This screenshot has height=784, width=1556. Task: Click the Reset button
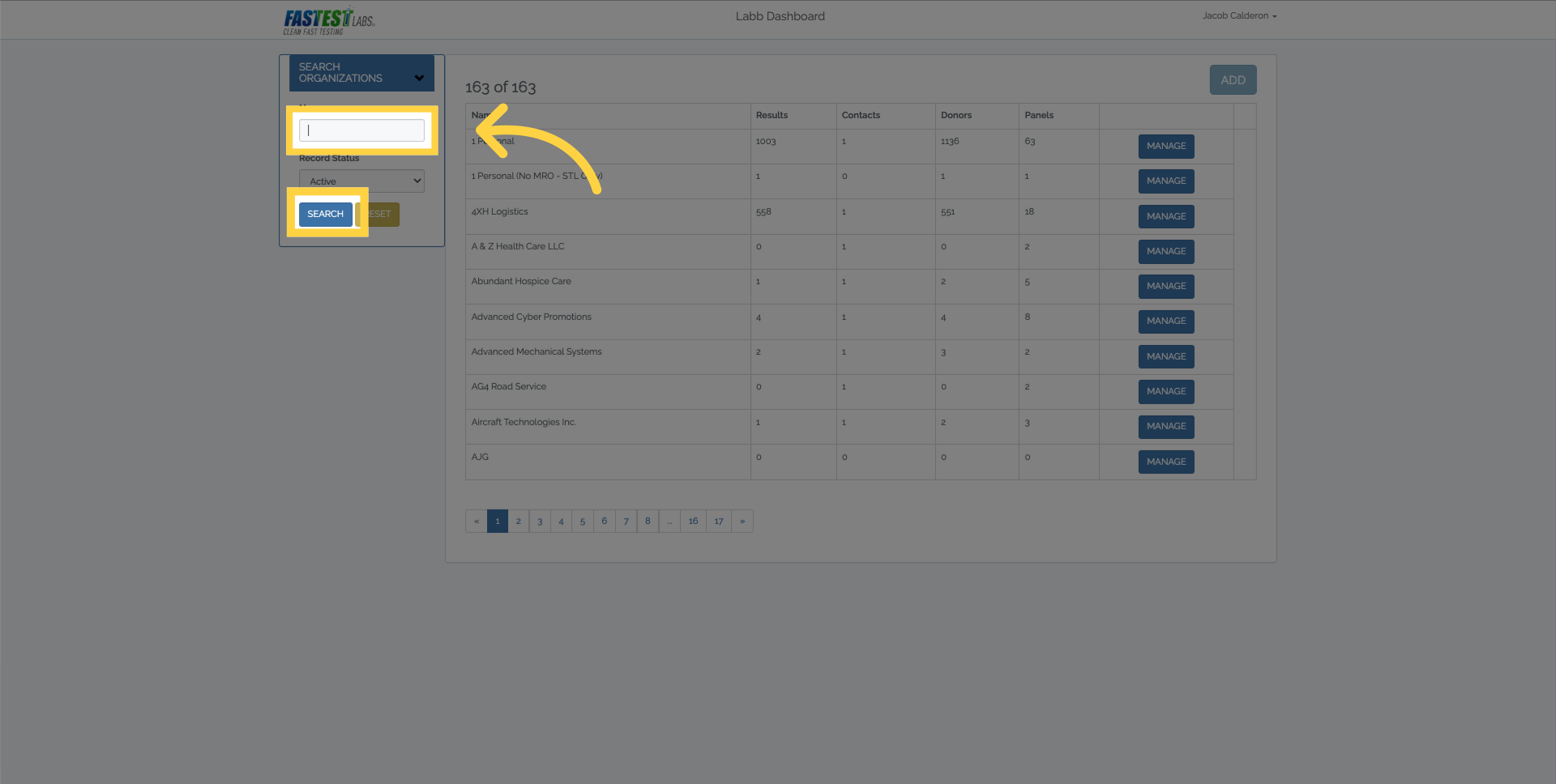[x=381, y=215]
